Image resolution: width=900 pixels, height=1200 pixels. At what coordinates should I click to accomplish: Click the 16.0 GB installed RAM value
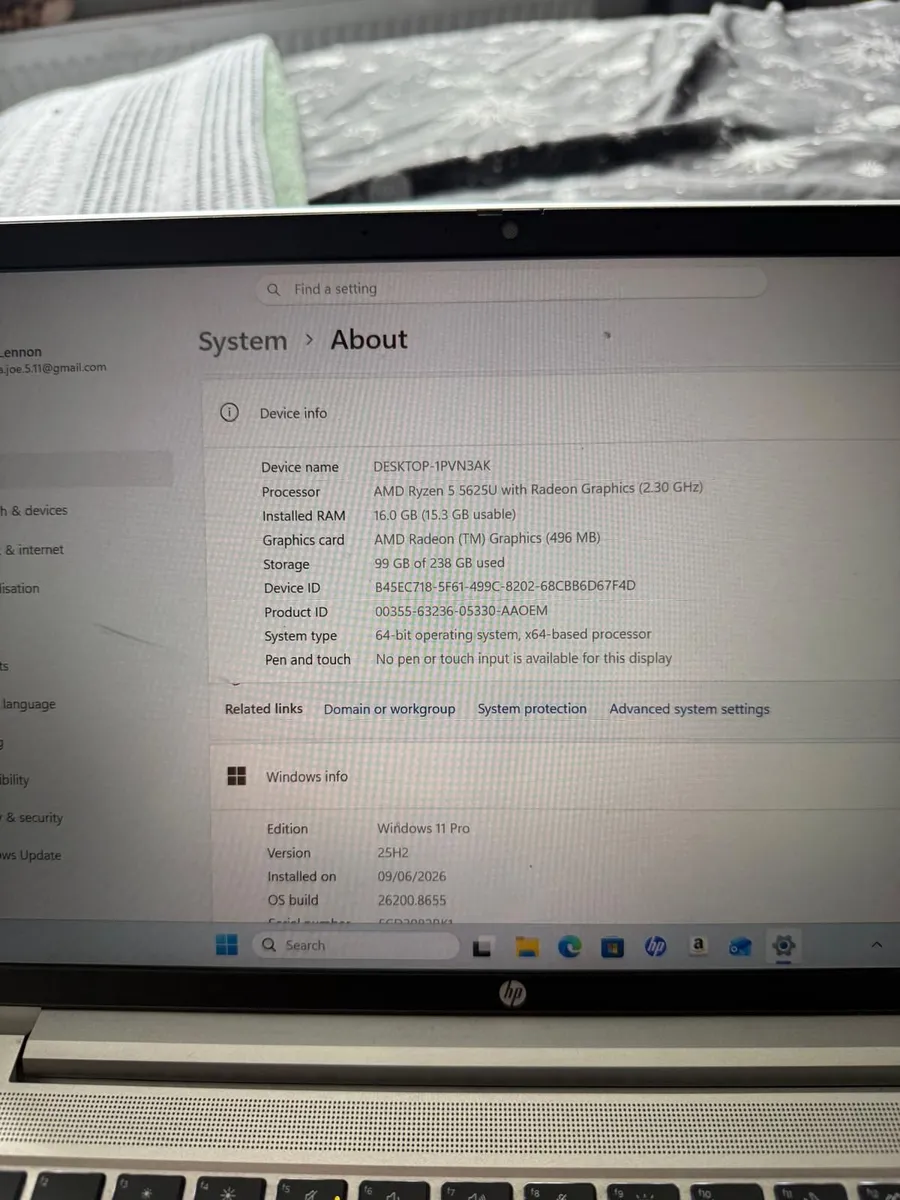tap(445, 514)
